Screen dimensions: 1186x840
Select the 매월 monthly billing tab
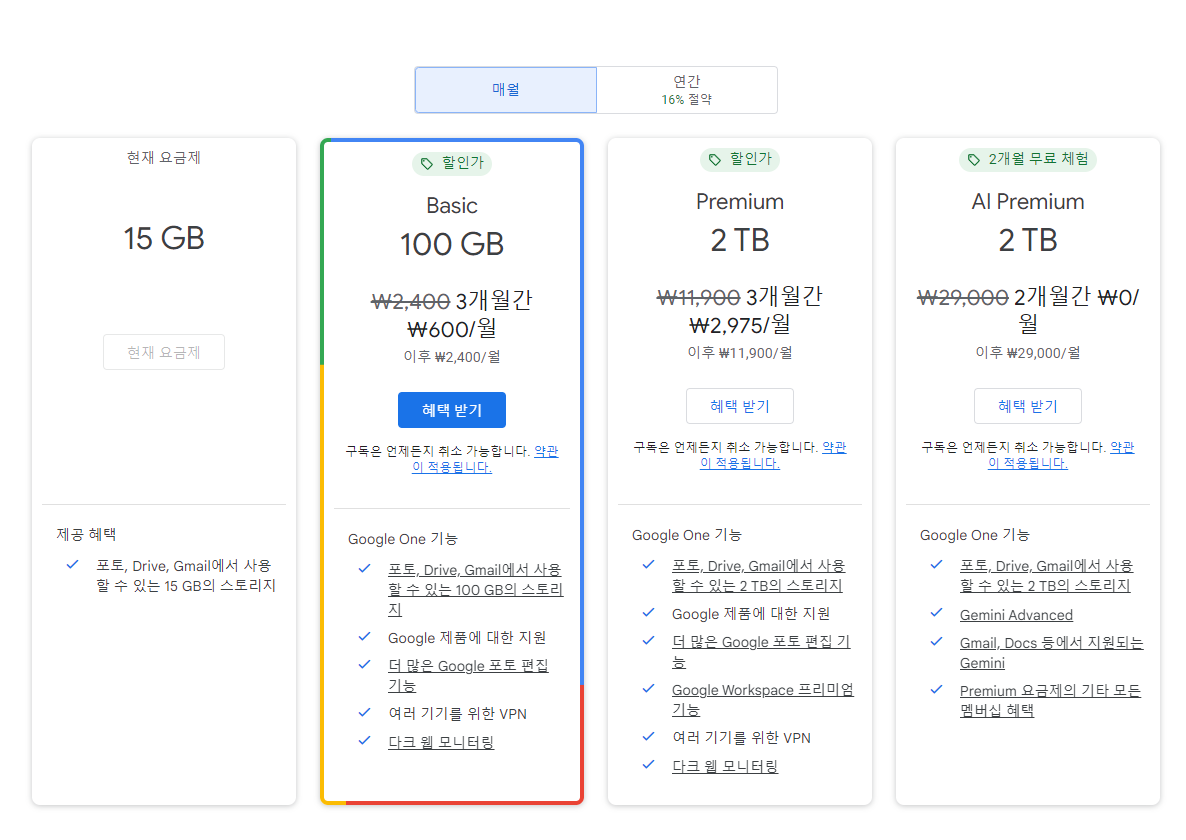[505, 90]
